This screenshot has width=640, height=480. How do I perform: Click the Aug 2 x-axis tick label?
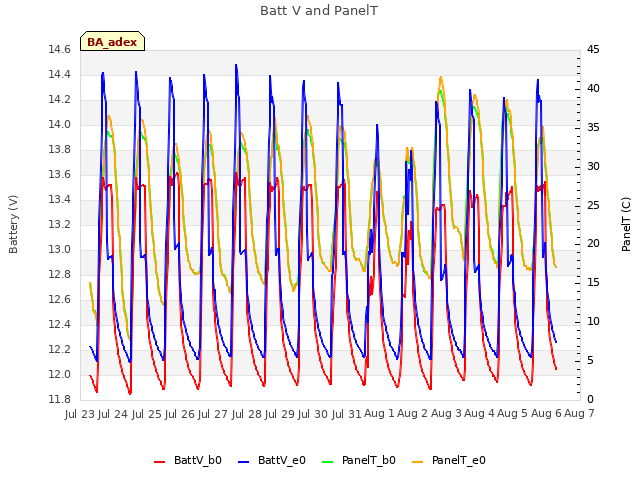click(x=413, y=413)
